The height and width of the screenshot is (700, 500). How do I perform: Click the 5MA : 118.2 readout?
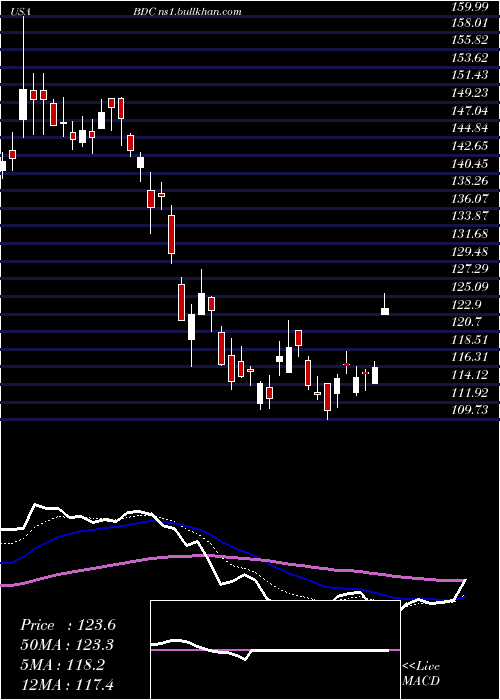coord(62,665)
